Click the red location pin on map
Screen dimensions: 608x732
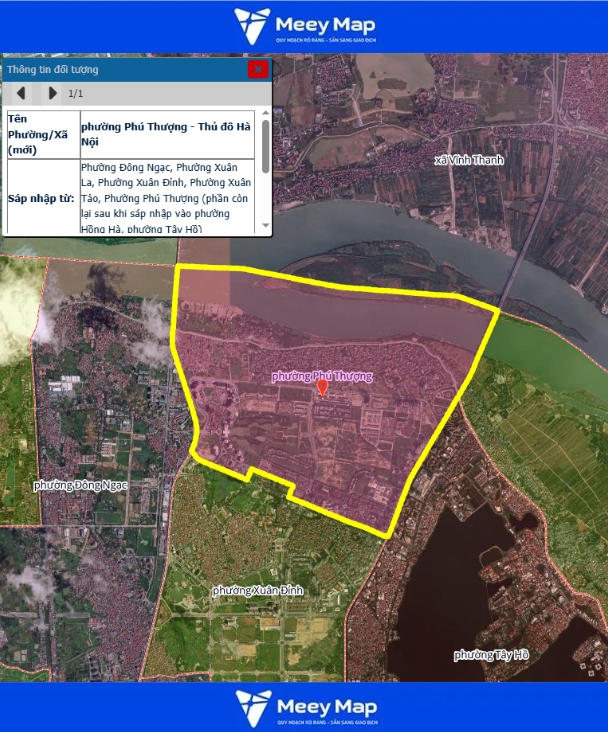[x=322, y=388]
